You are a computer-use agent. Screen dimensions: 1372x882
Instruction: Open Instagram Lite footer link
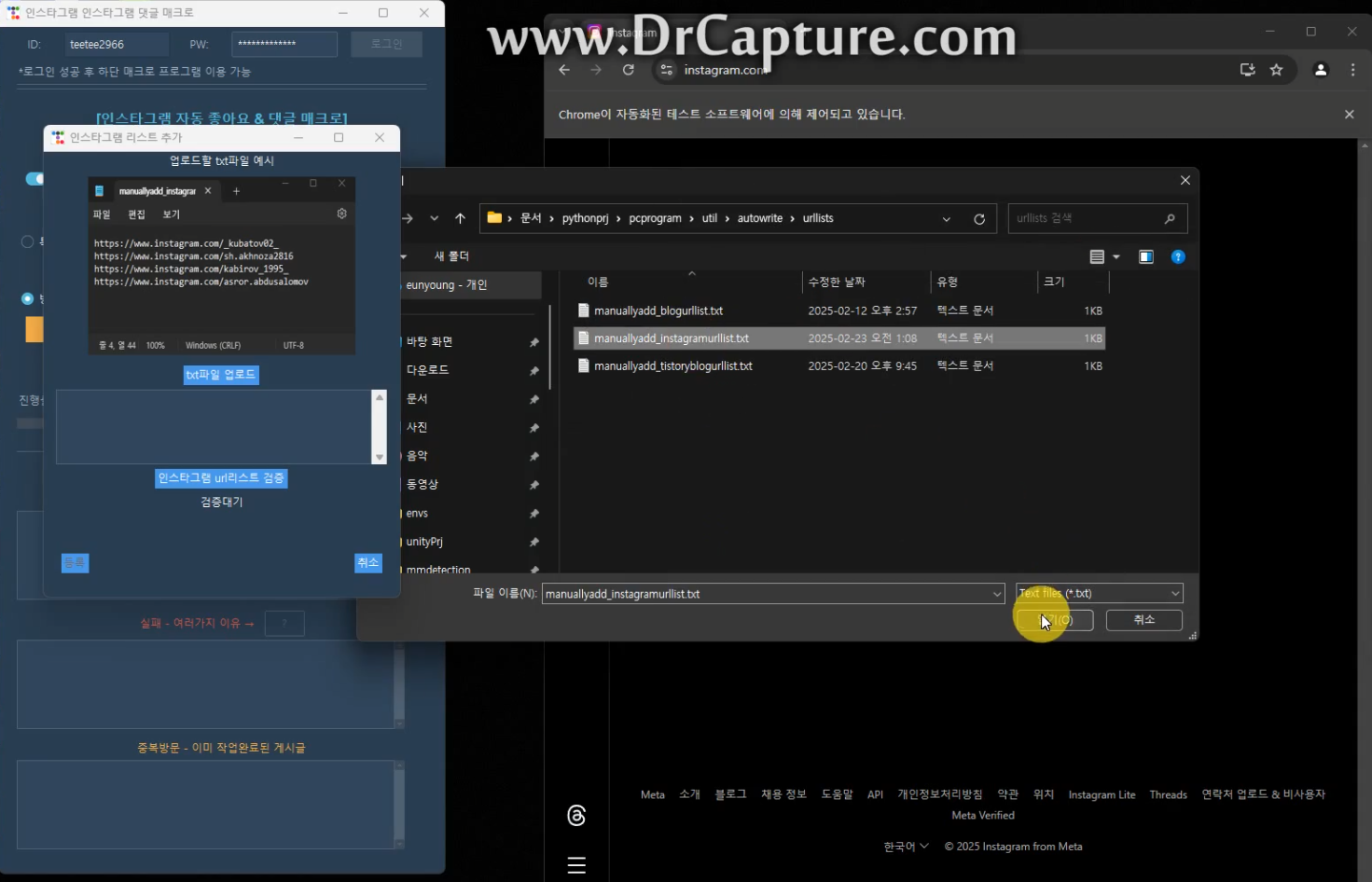click(1102, 794)
